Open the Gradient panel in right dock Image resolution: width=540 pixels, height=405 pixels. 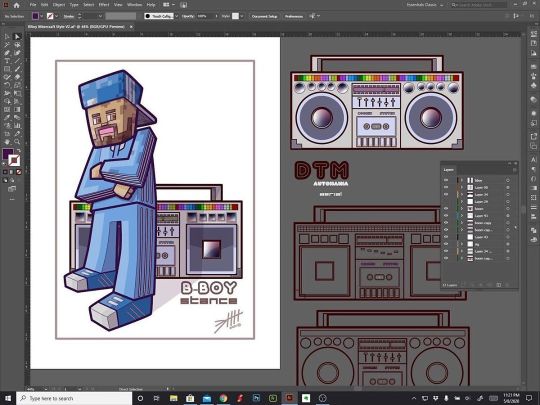click(x=533, y=188)
